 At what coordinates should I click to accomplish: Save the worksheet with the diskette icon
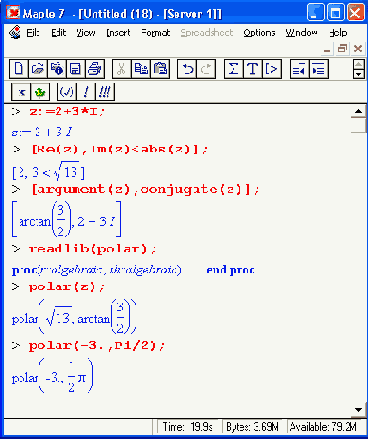coord(76,69)
